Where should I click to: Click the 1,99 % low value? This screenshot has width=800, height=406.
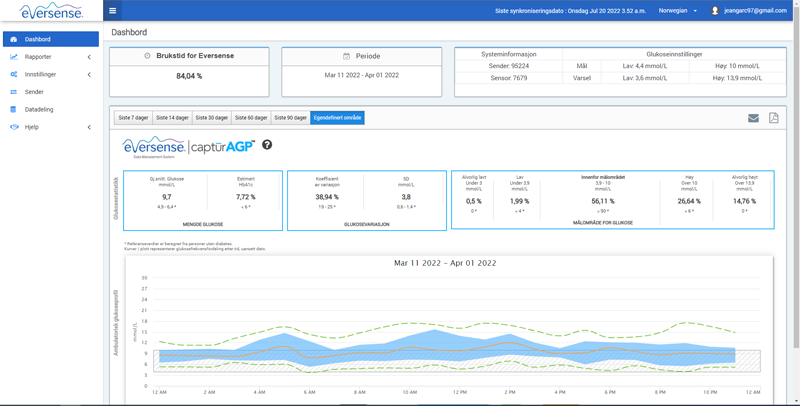[521, 201]
